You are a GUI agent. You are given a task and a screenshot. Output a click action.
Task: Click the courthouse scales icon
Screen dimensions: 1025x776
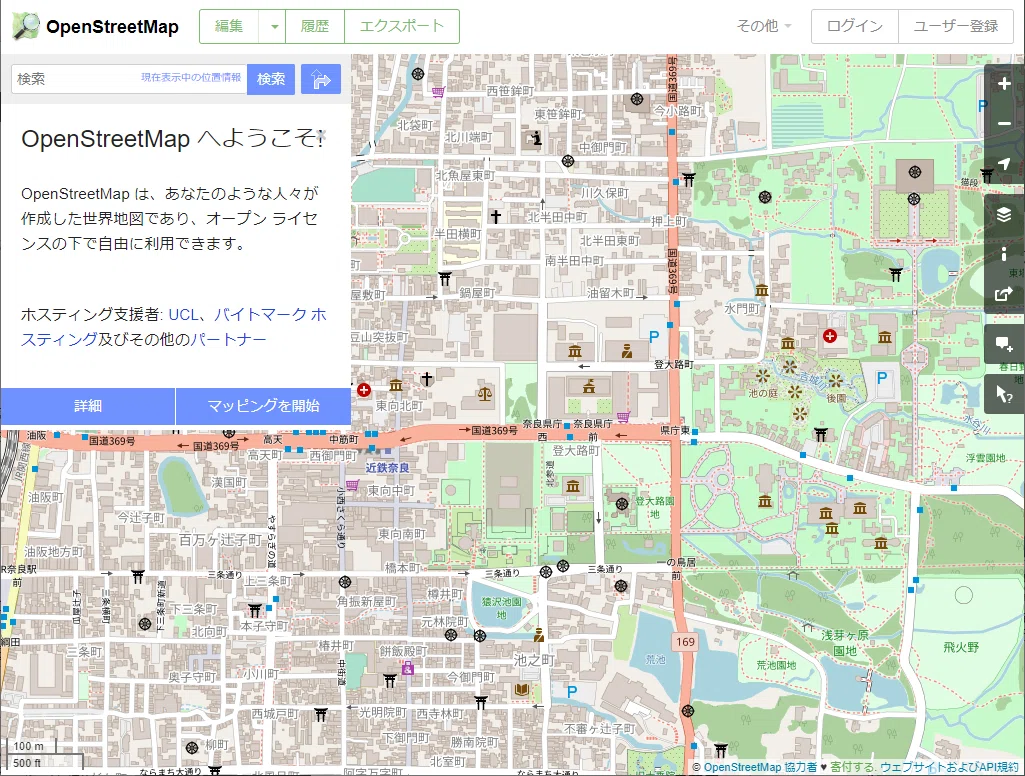pyautogui.click(x=484, y=394)
